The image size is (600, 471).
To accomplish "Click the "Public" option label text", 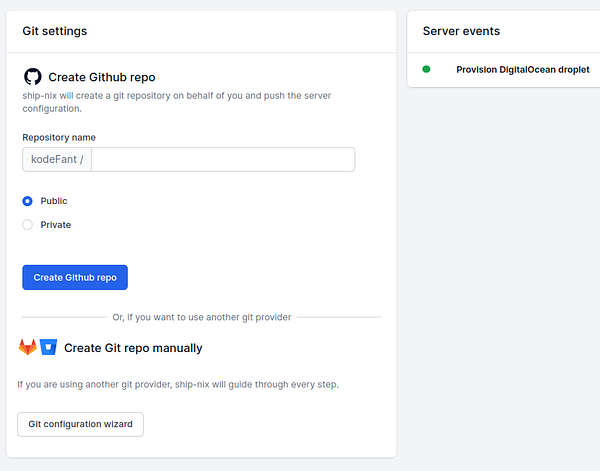I will [54, 201].
